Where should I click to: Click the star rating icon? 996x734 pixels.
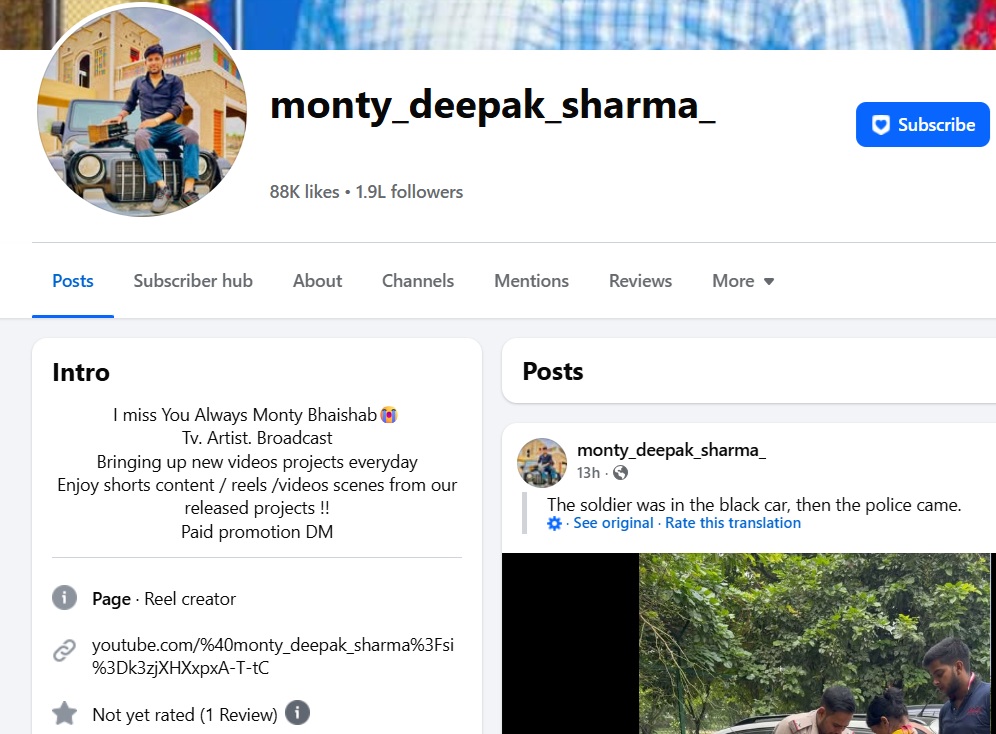pyautogui.click(x=64, y=713)
